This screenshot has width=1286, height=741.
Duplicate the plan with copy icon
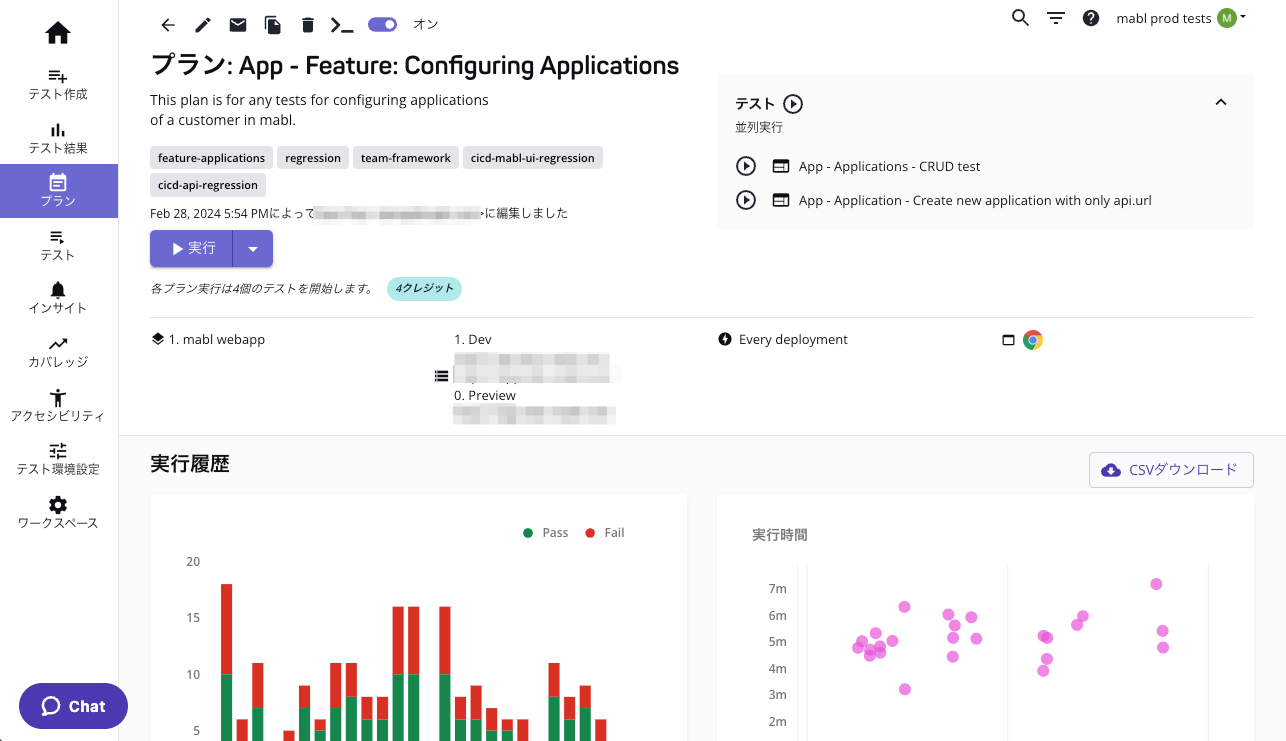272,25
